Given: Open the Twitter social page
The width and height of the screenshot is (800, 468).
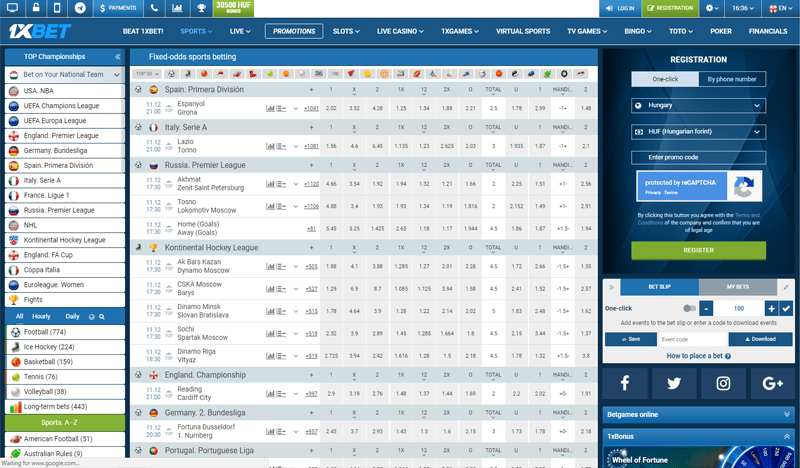Looking at the screenshot, I should coord(674,383).
